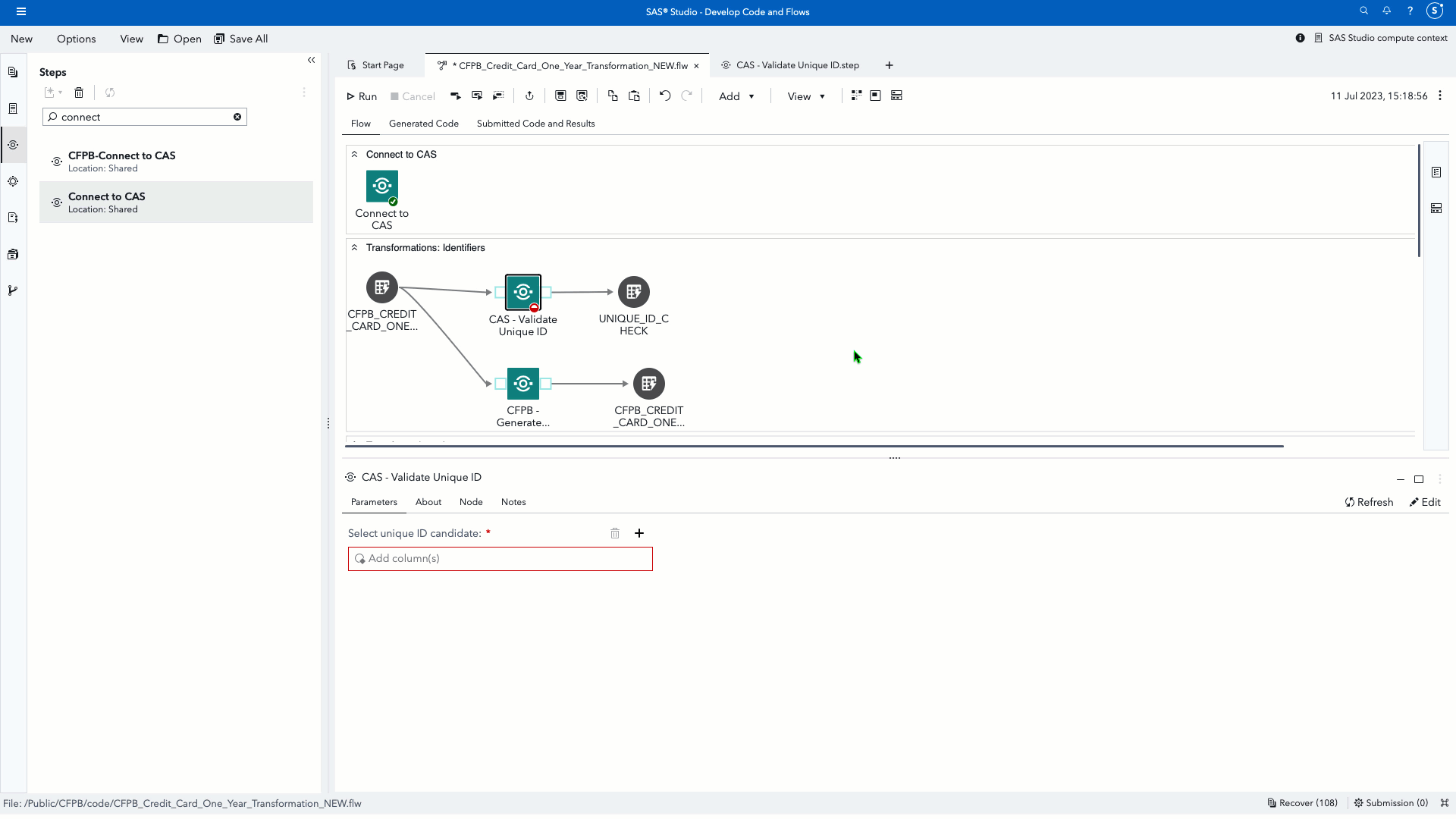Click Recover (108) in status bar
Viewport: 1456px width, 819px height.
pyautogui.click(x=1302, y=803)
